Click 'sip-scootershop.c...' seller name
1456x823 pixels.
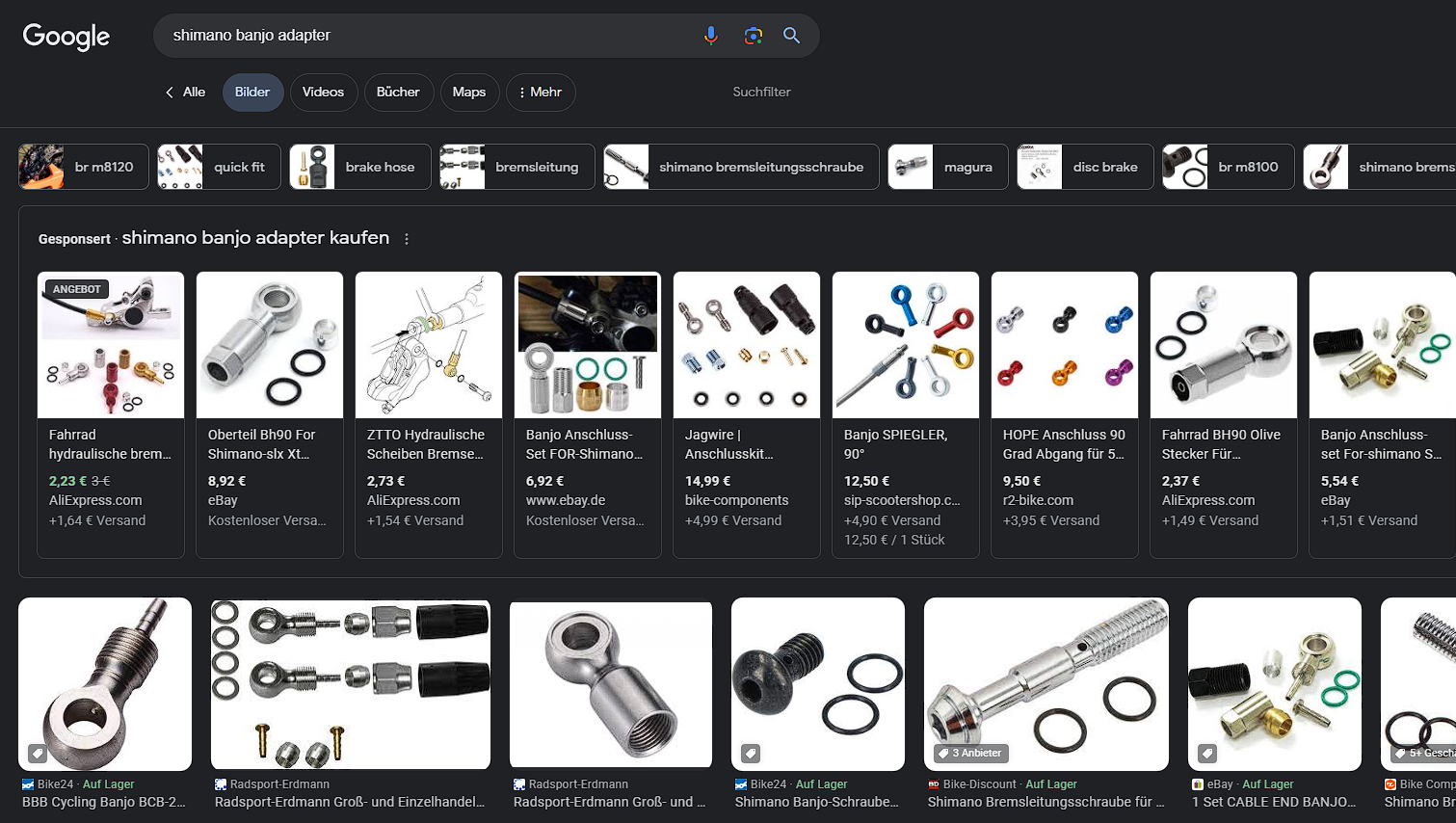[x=902, y=500]
